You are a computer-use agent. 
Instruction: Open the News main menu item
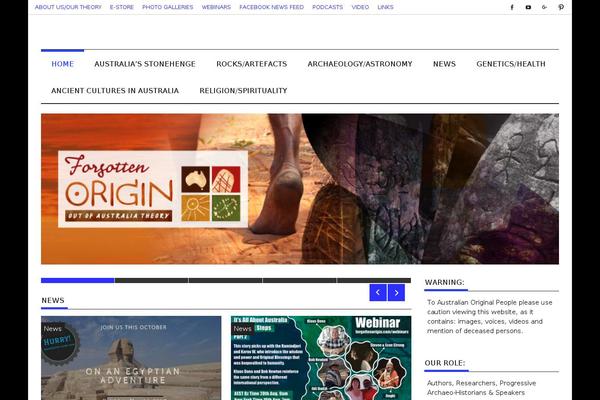pos(444,64)
